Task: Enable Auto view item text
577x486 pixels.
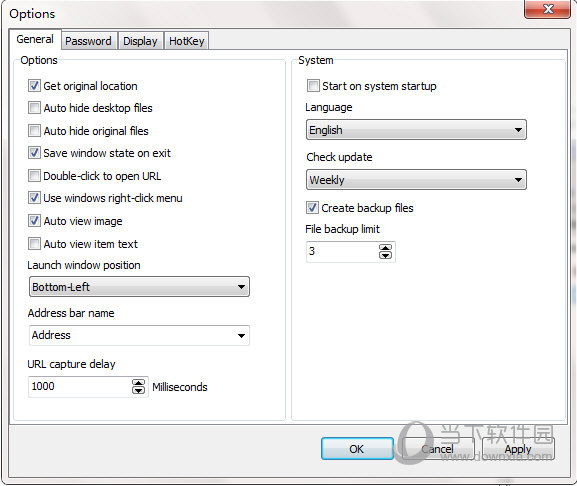Action: [x=34, y=244]
